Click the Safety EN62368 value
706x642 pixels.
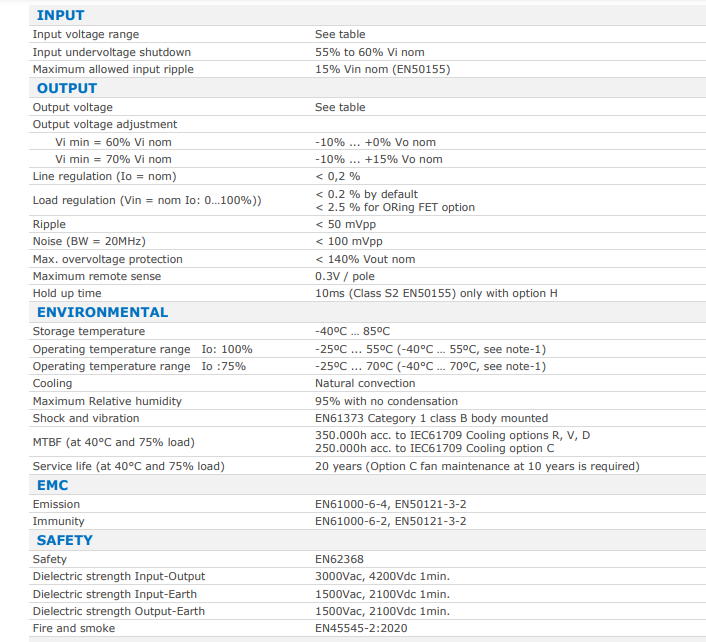pos(339,559)
